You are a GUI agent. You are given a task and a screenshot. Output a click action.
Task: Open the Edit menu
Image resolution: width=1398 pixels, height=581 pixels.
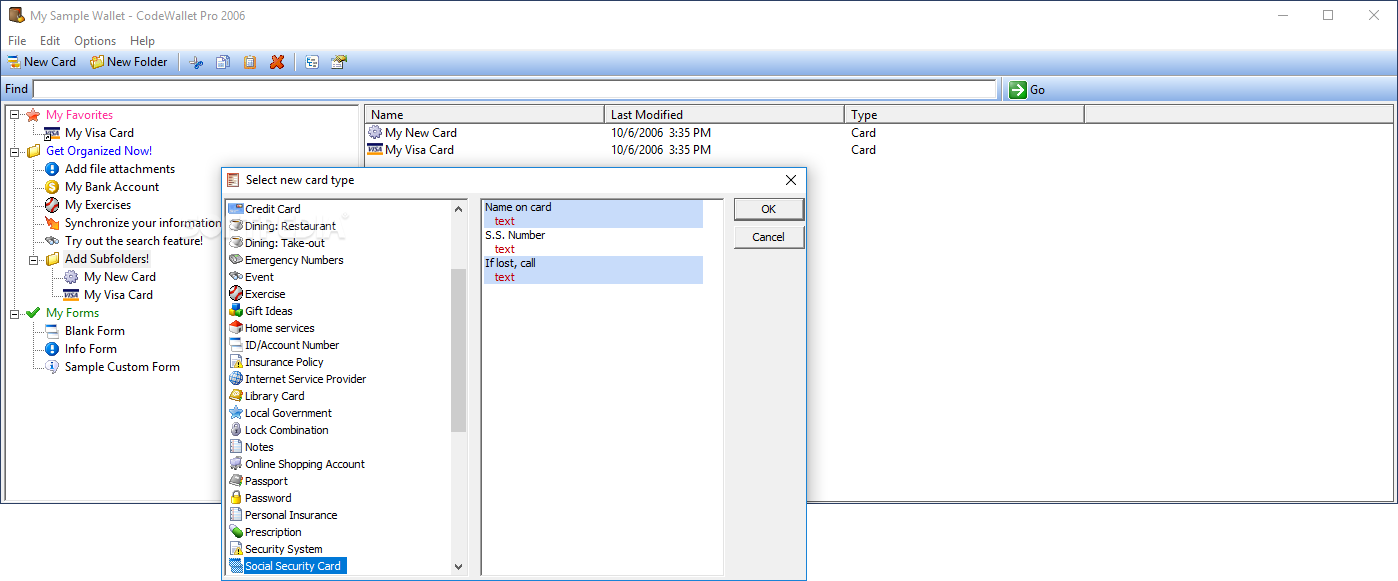tap(50, 41)
